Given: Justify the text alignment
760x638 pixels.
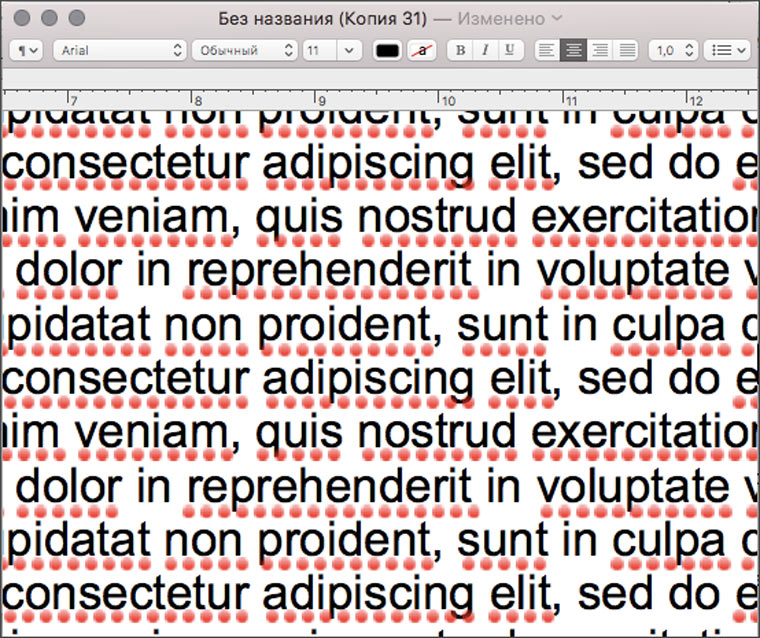Looking at the screenshot, I should click(x=626, y=50).
